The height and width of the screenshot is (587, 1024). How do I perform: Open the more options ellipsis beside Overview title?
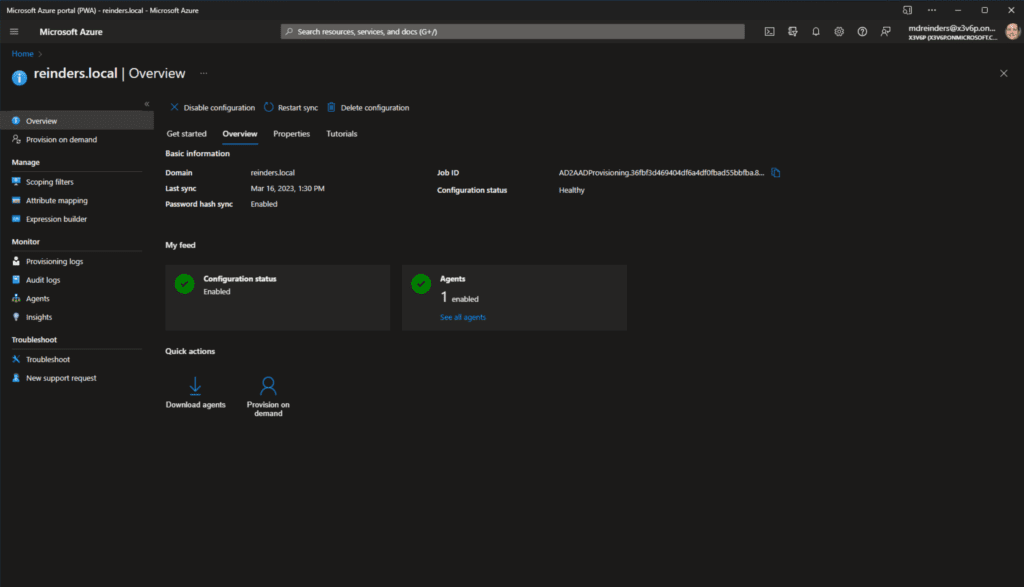click(x=204, y=73)
